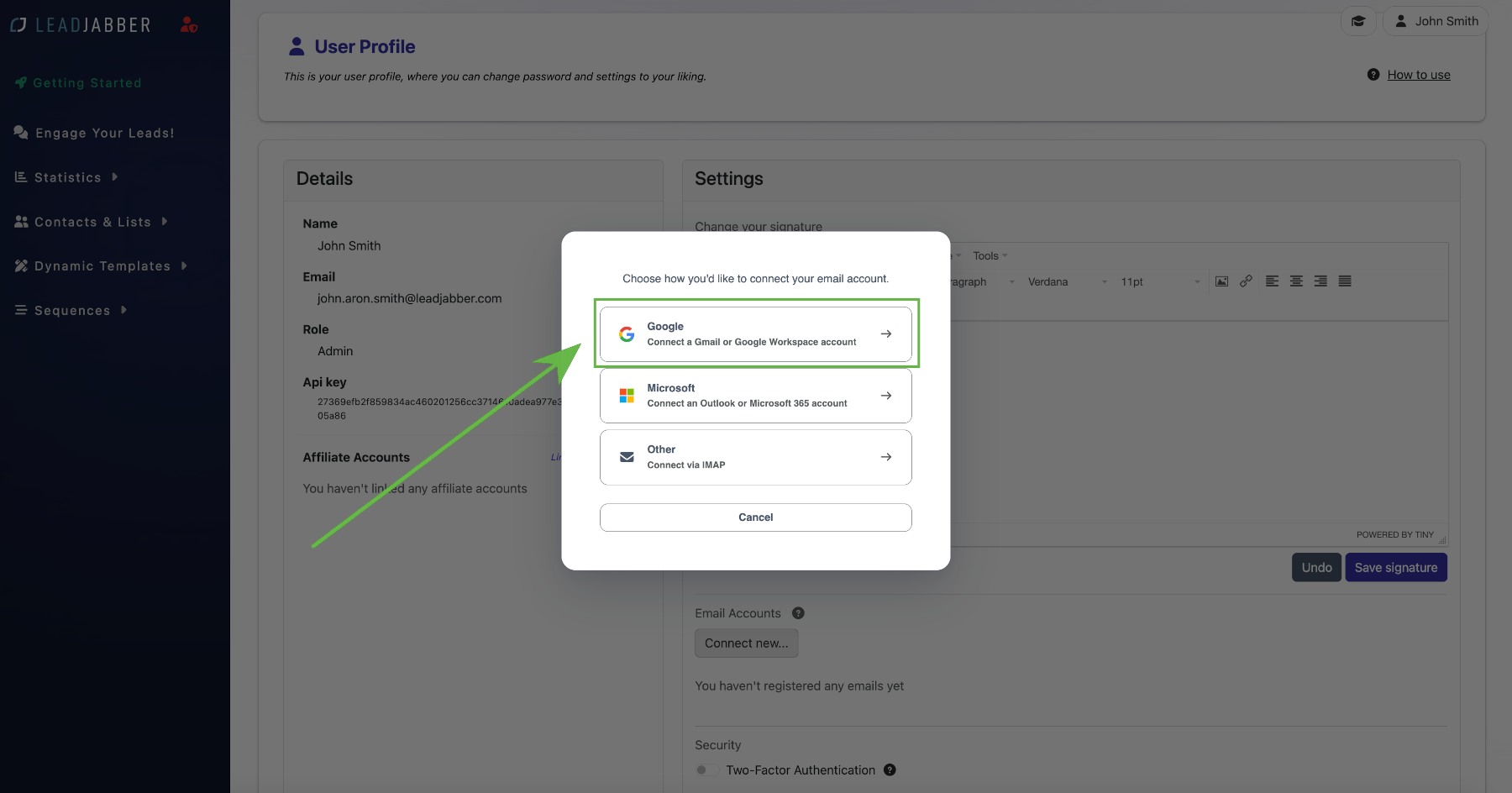This screenshot has width=1512, height=793.
Task: Select Other connect via IMAP
Action: coord(756,457)
